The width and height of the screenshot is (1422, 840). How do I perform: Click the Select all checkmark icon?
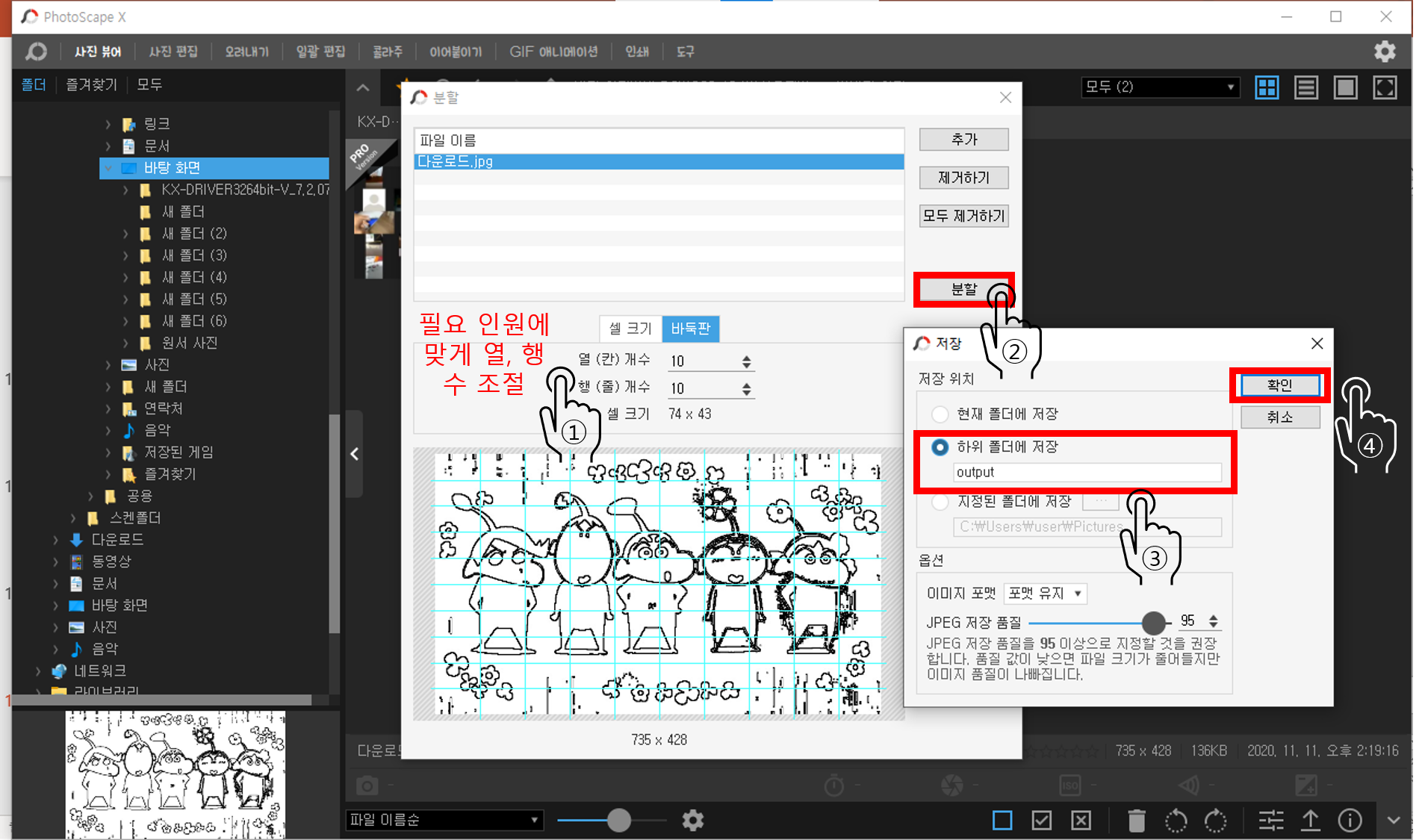[1042, 821]
